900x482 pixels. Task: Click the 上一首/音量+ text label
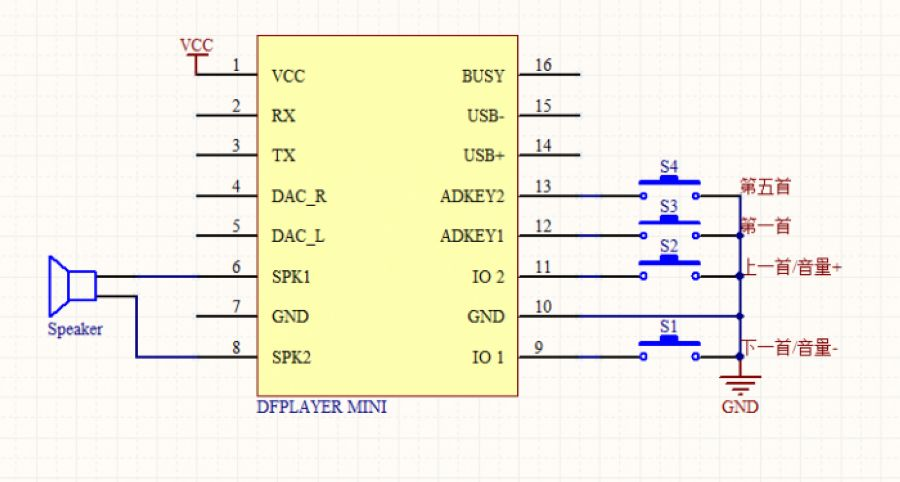pyautogui.click(x=793, y=267)
